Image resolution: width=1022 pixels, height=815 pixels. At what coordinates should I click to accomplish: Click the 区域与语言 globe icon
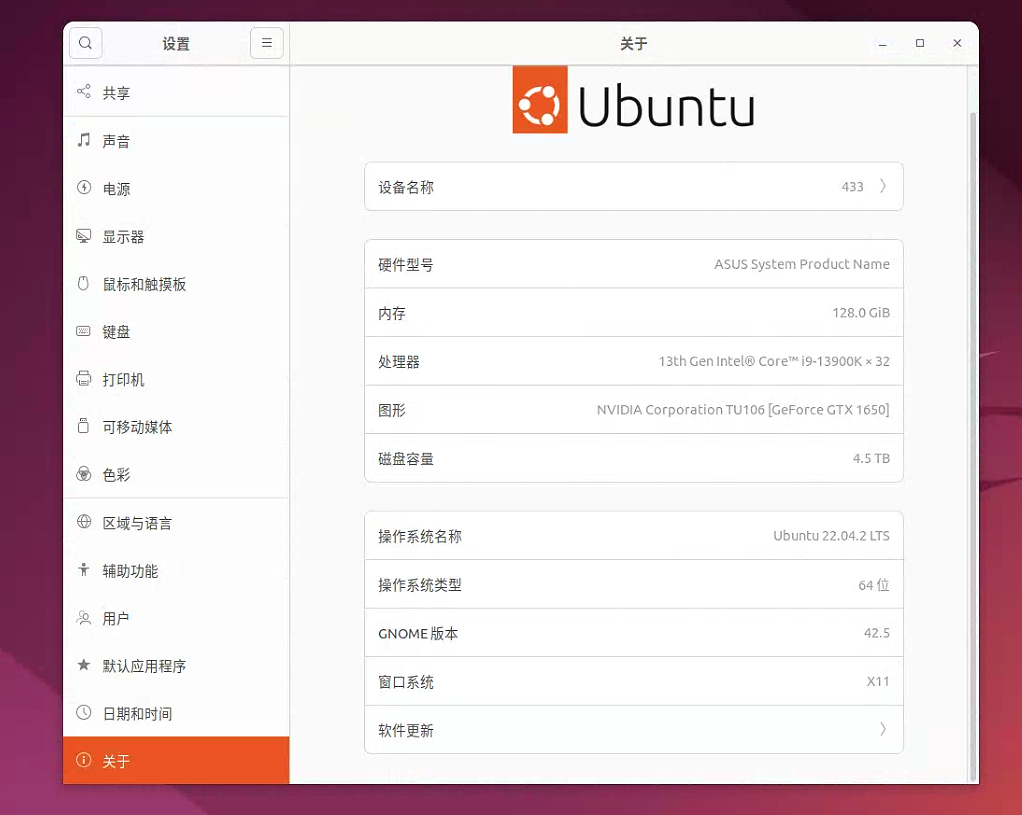click(x=84, y=522)
